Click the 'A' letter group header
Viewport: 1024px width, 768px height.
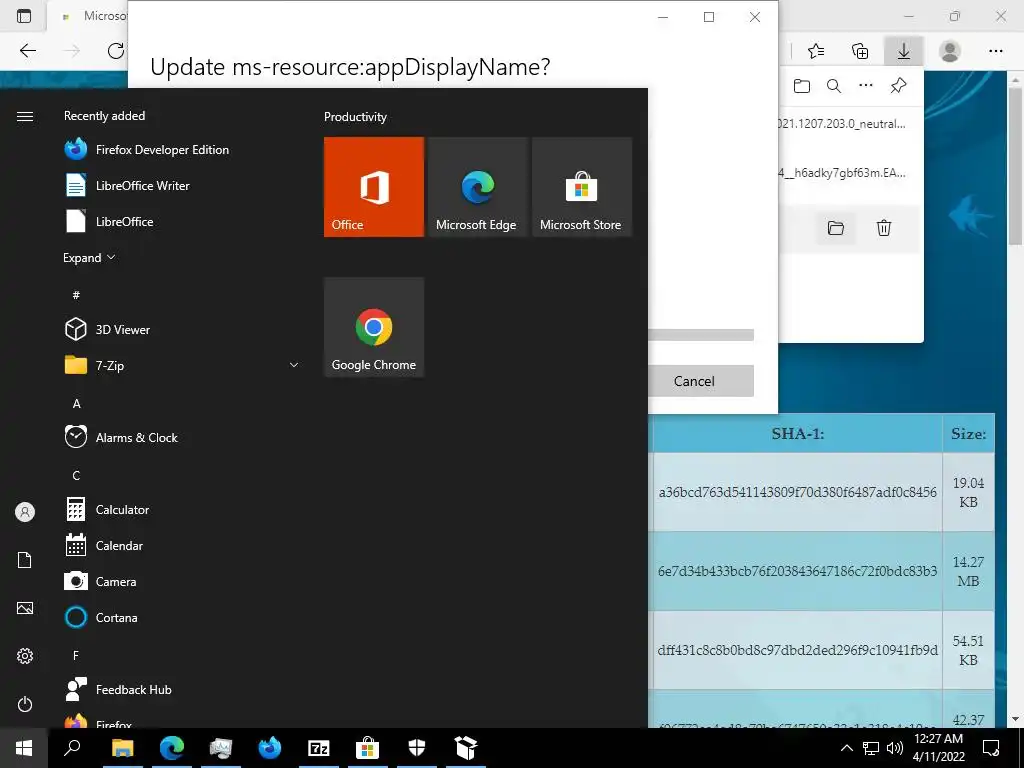(76, 404)
